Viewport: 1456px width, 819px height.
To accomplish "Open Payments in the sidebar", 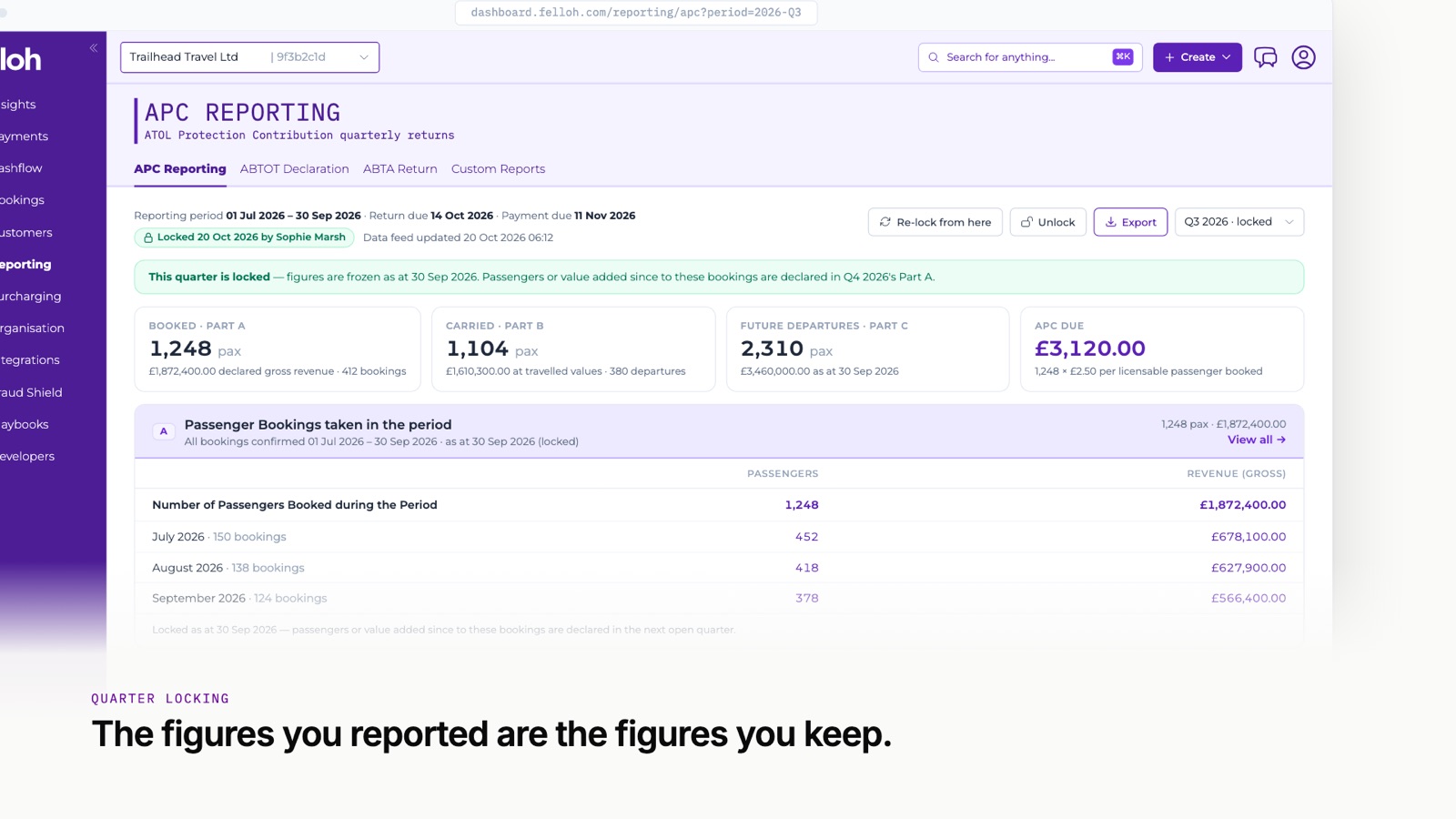I will click(25, 136).
